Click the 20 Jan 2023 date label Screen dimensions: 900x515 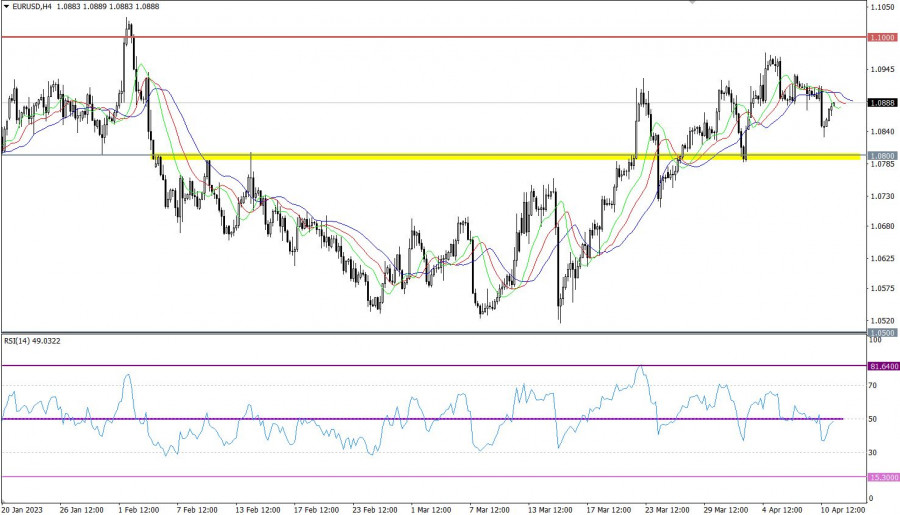click(22, 507)
